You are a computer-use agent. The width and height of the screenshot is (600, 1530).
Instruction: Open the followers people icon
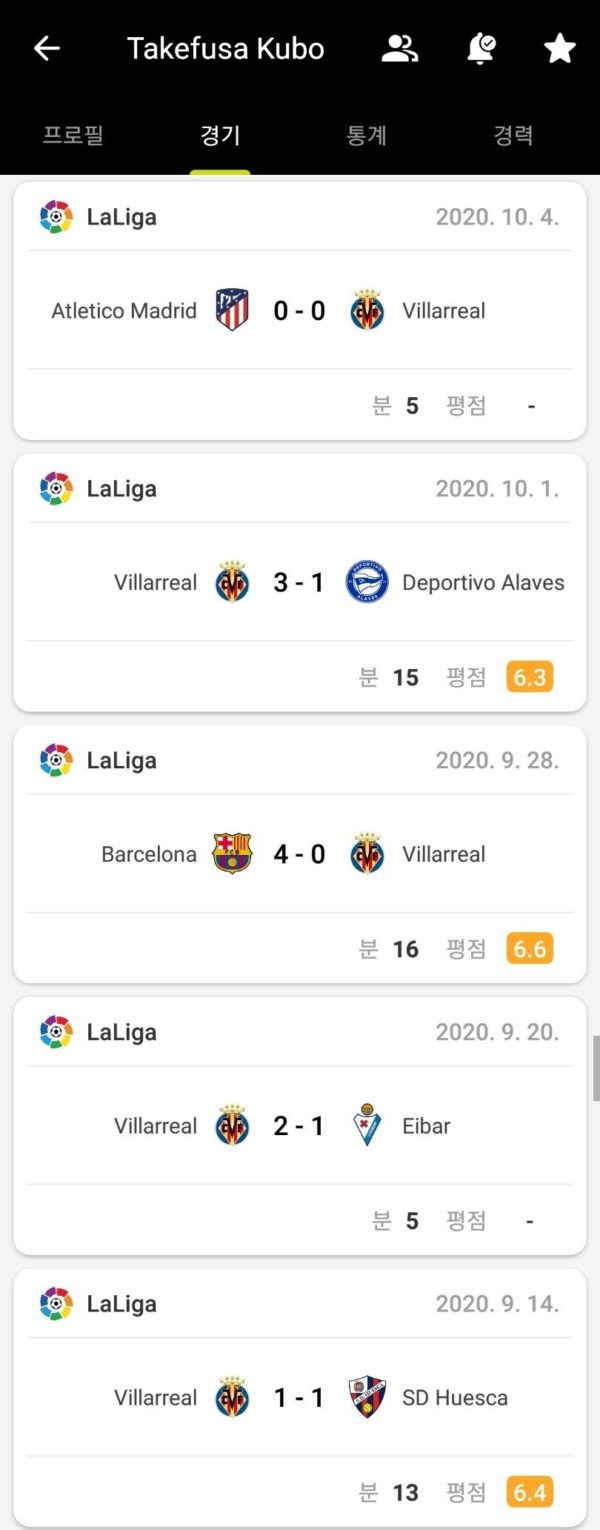click(400, 49)
